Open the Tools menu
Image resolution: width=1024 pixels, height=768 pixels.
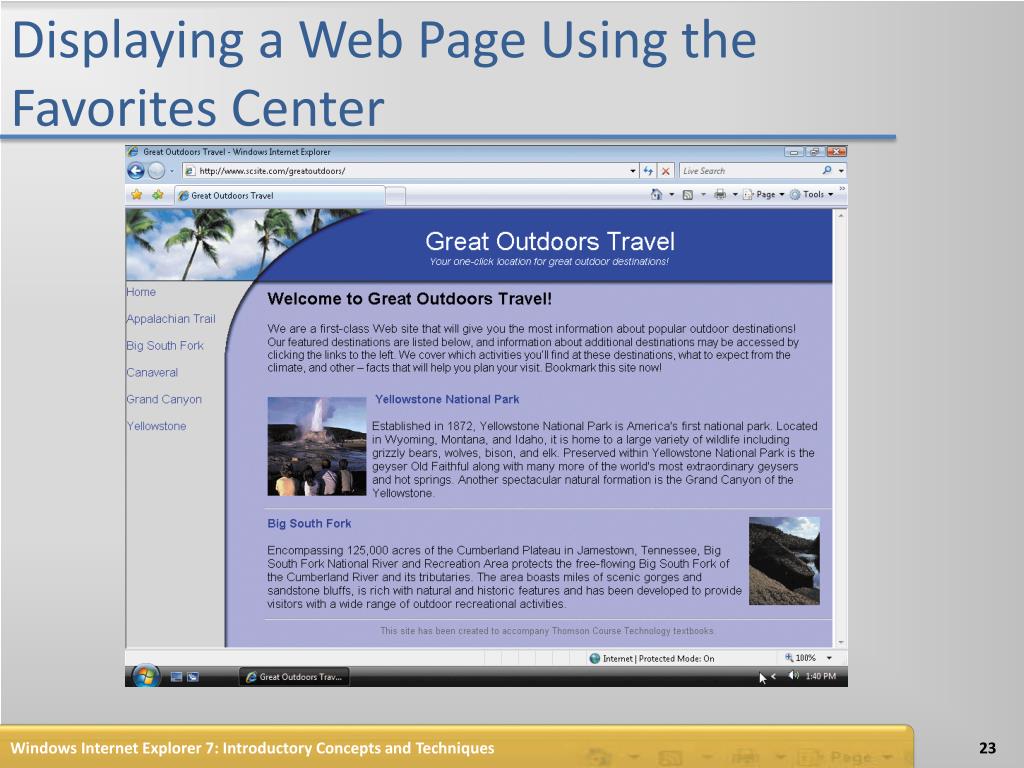tap(812, 195)
